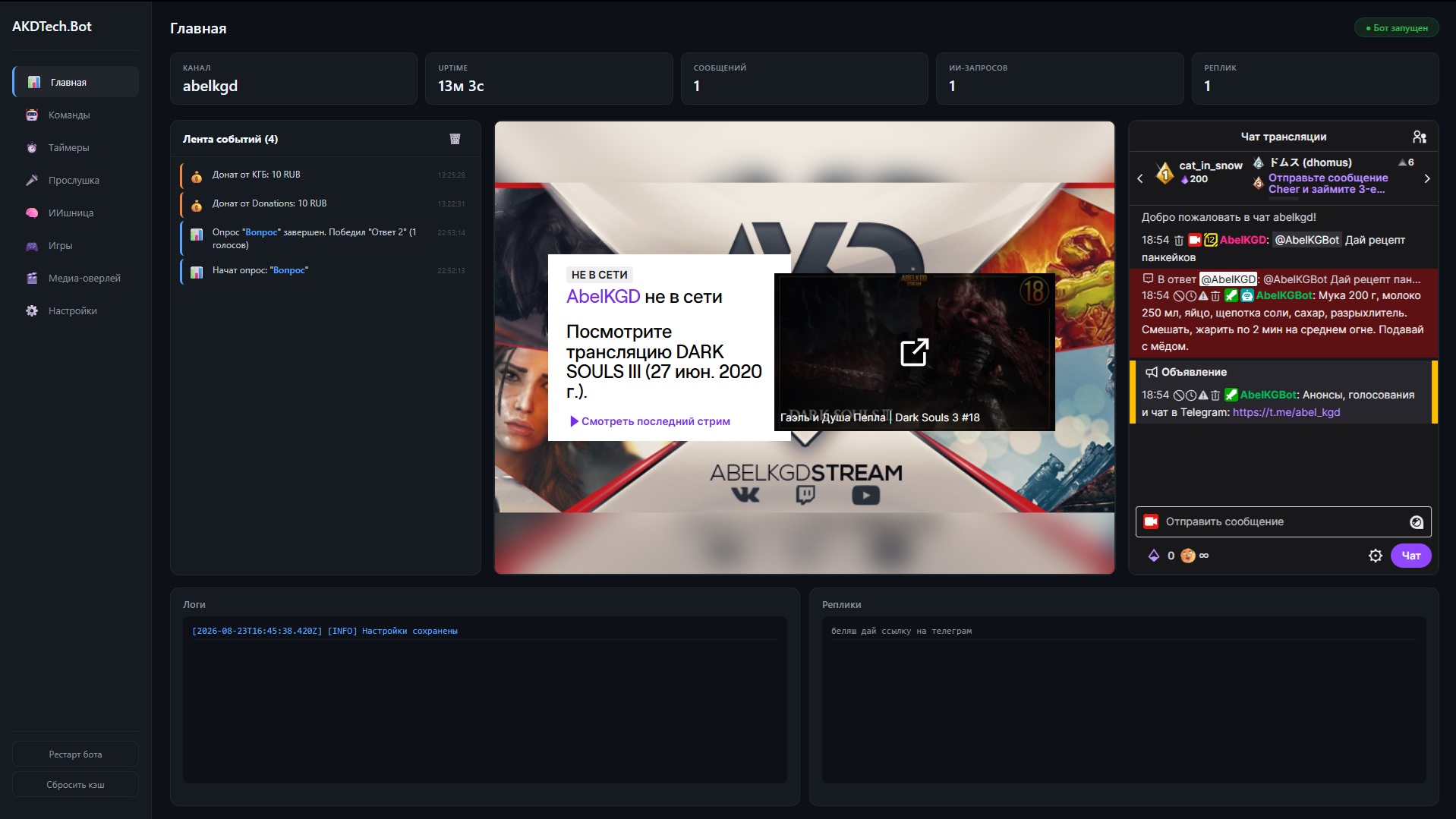Viewport: 1456px width, 819px height.
Task: Click the chat identity camera icon in message box
Action: [1151, 521]
